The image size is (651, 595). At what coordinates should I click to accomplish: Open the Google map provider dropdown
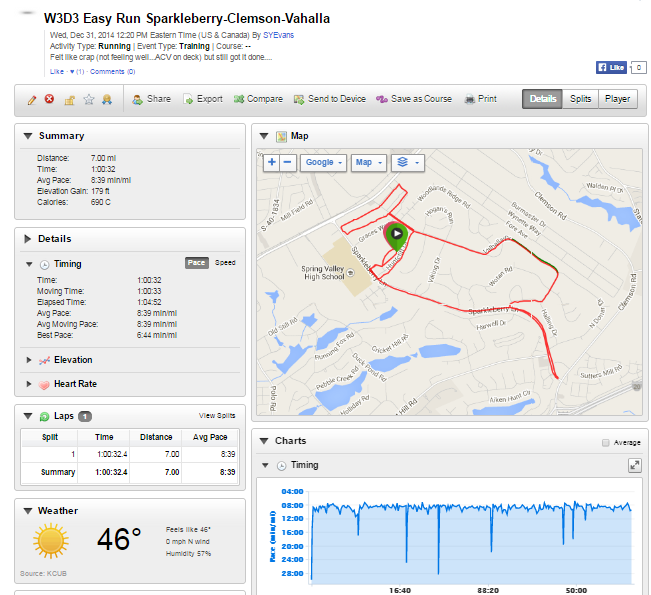coord(323,162)
